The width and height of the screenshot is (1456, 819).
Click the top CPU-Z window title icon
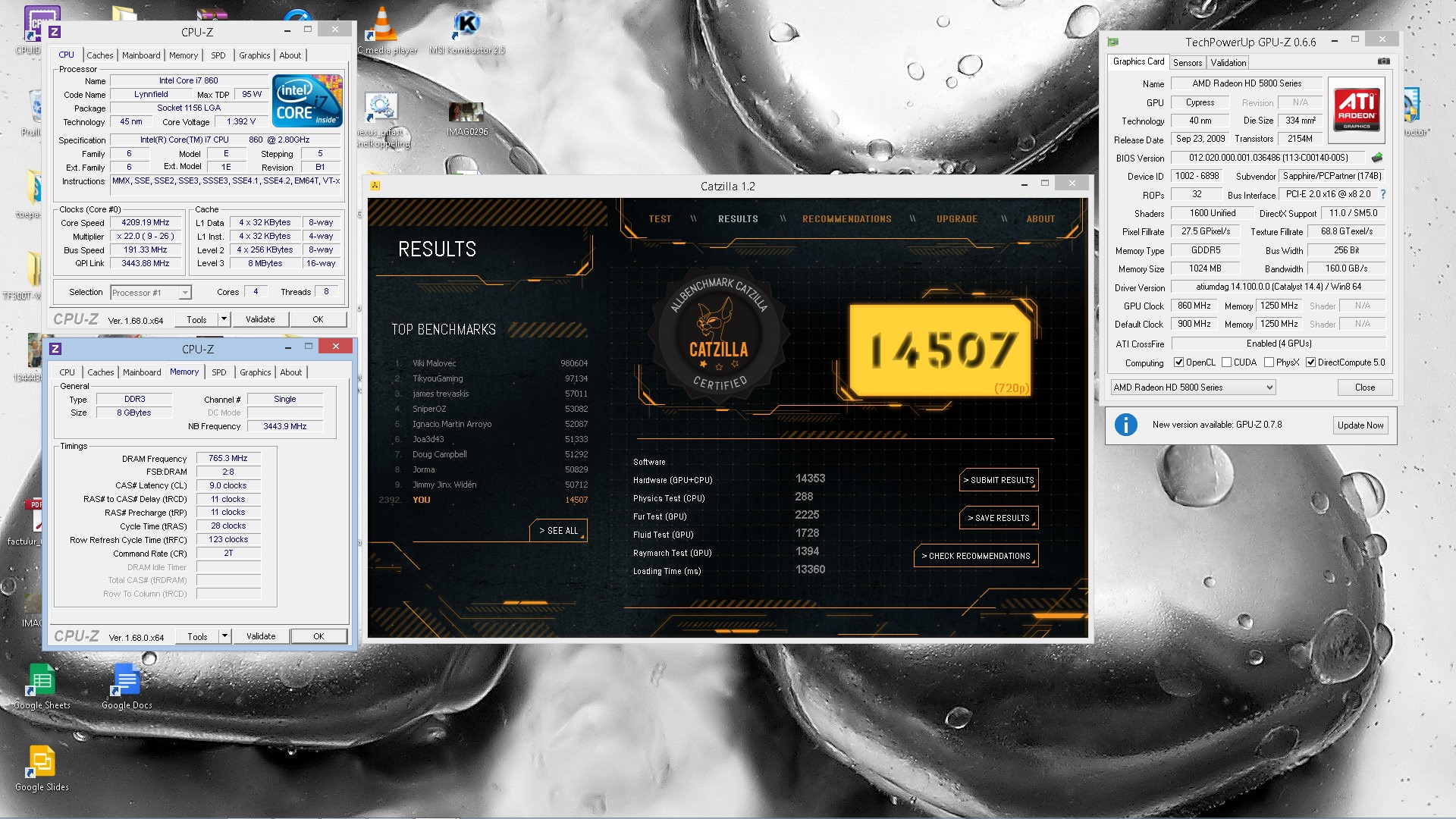click(55, 32)
